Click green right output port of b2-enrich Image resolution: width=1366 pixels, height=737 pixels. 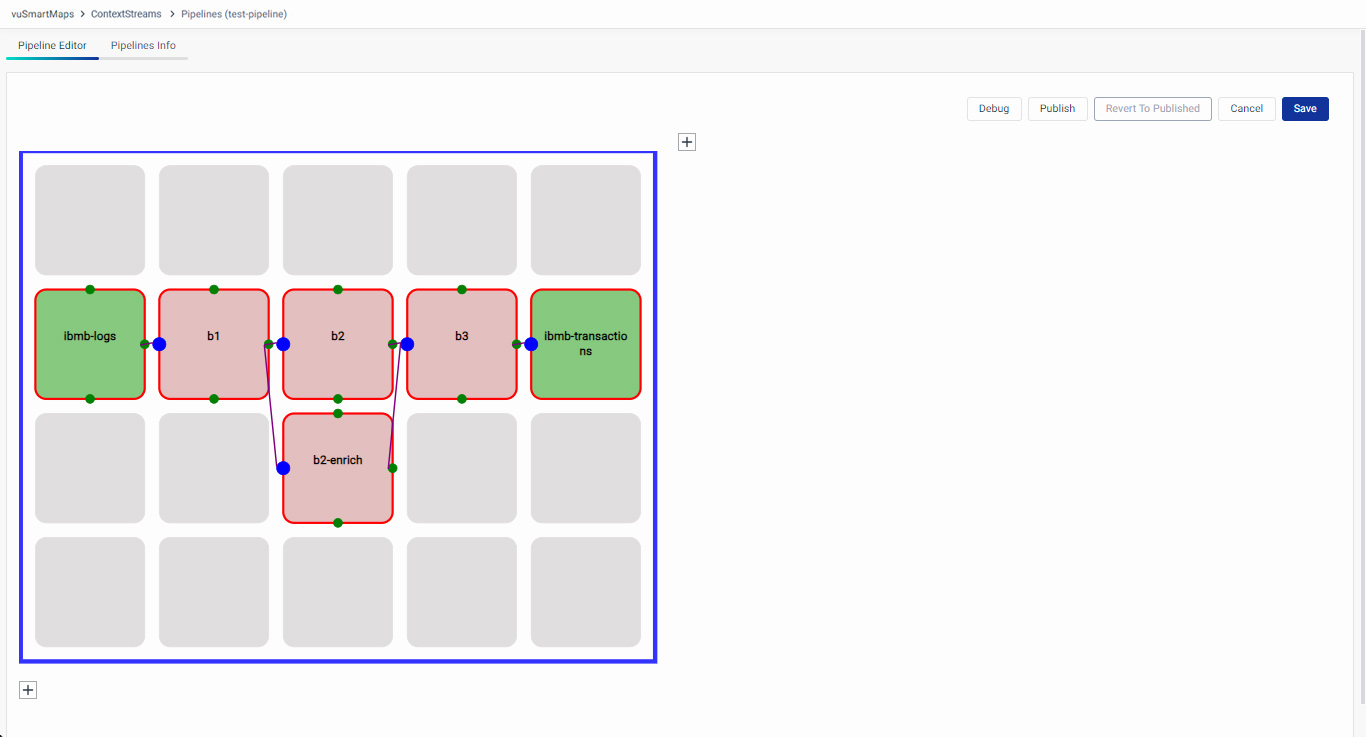pyautogui.click(x=393, y=468)
